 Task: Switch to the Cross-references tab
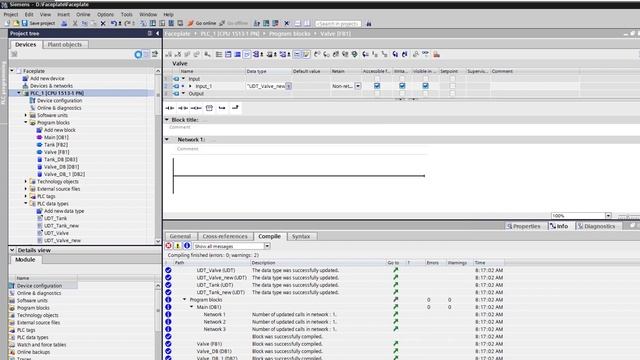click(x=225, y=236)
